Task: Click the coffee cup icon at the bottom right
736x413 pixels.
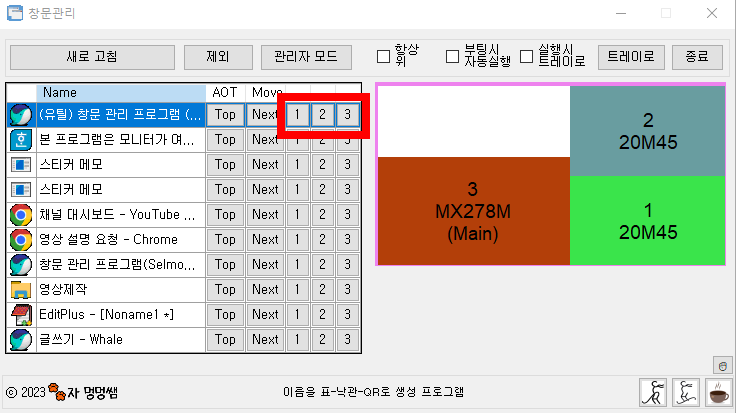Action: pyautogui.click(x=719, y=392)
